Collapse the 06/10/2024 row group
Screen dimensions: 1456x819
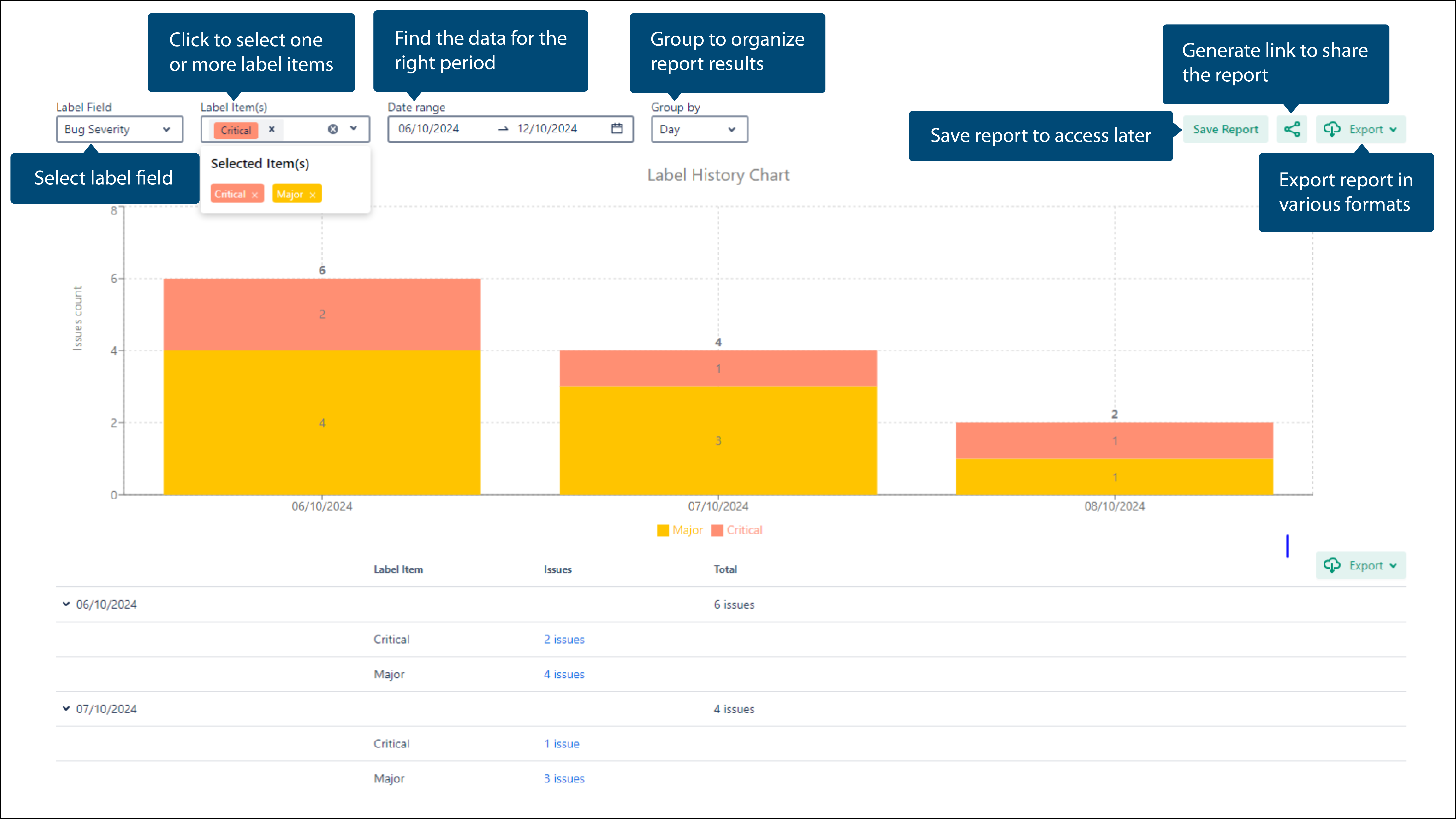pos(64,604)
